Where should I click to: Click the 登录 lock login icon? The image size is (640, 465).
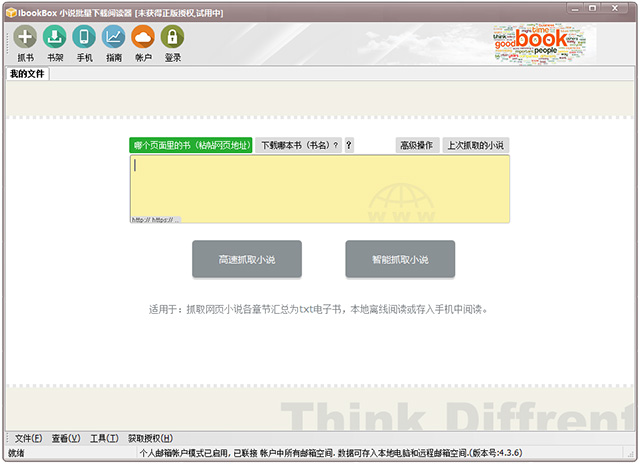click(172, 36)
